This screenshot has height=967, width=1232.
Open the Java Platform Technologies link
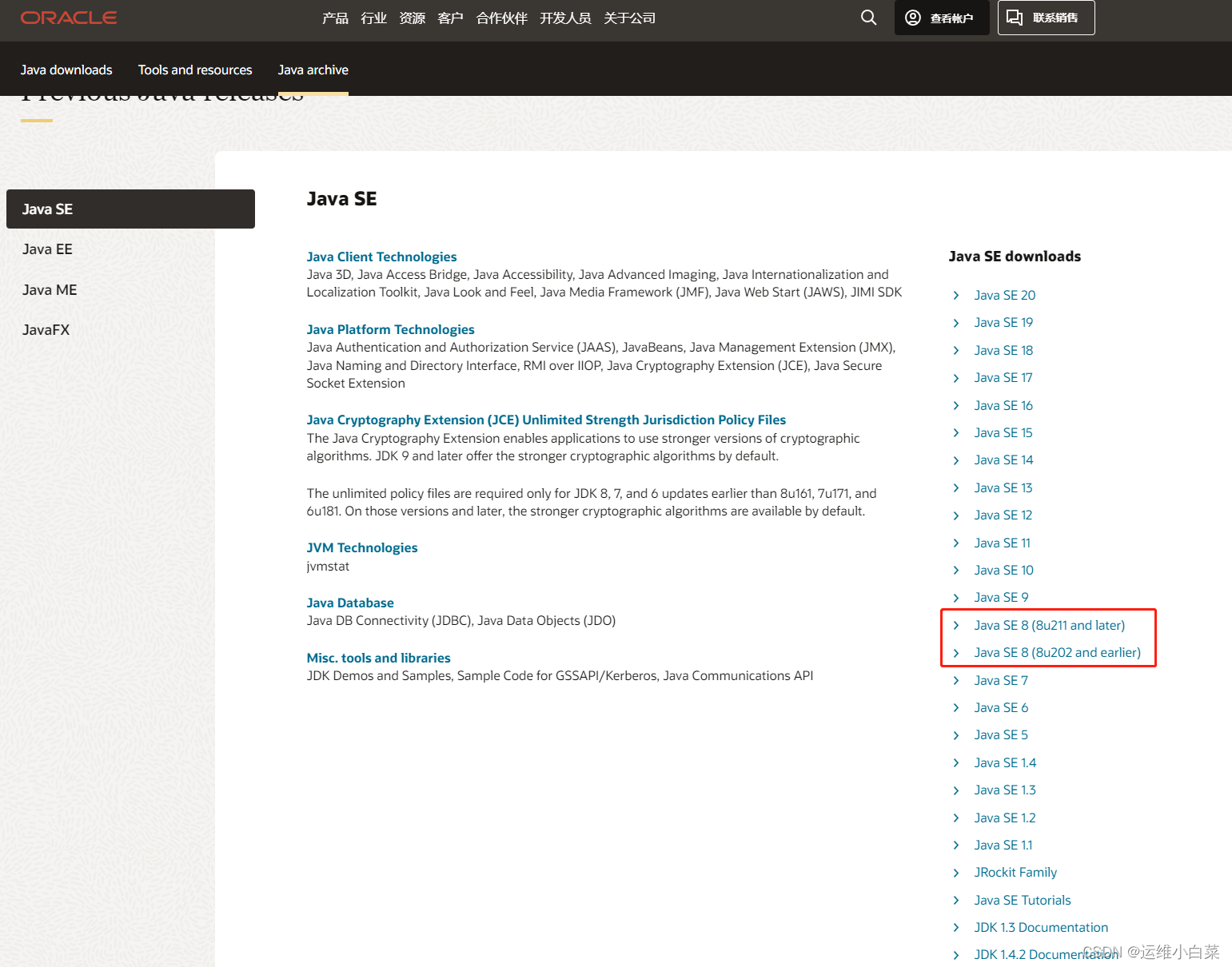click(390, 329)
